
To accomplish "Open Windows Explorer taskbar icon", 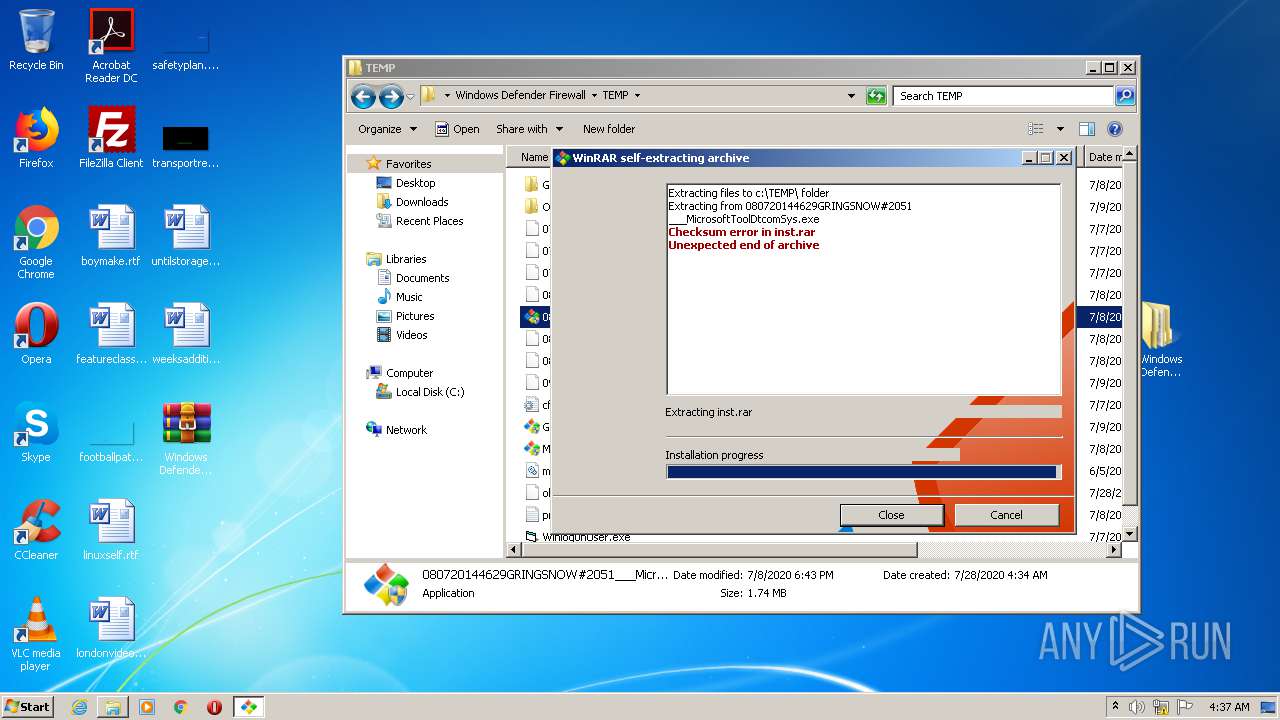I will (113, 707).
